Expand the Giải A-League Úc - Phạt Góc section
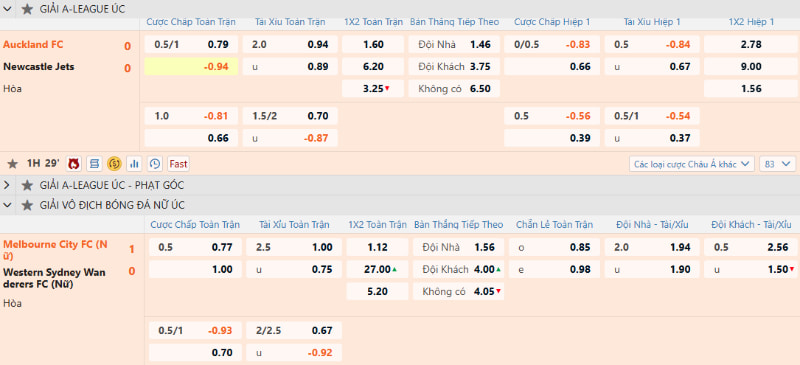 pos(7,185)
